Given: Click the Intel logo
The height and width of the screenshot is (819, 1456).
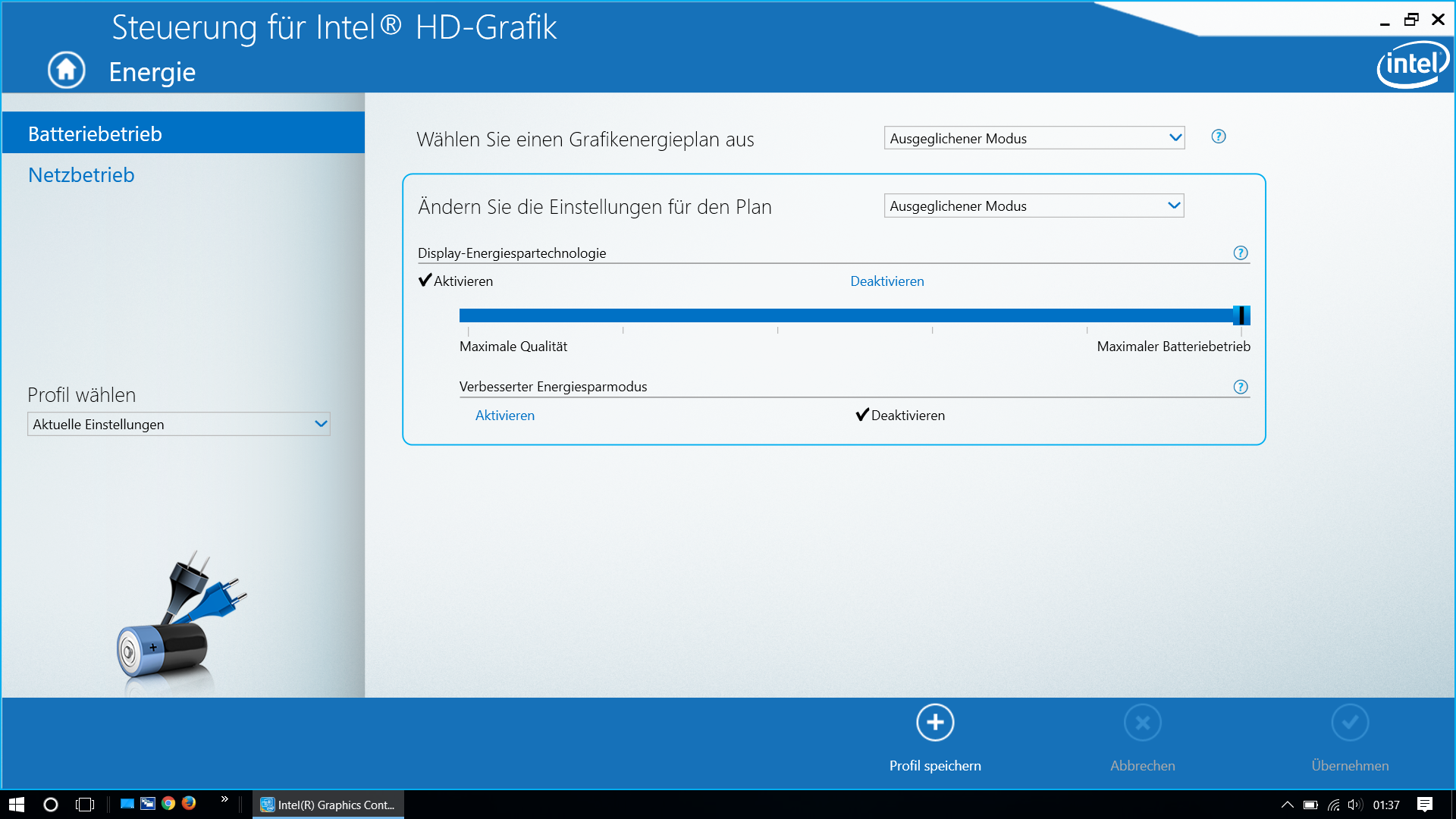Looking at the screenshot, I should [x=1413, y=64].
